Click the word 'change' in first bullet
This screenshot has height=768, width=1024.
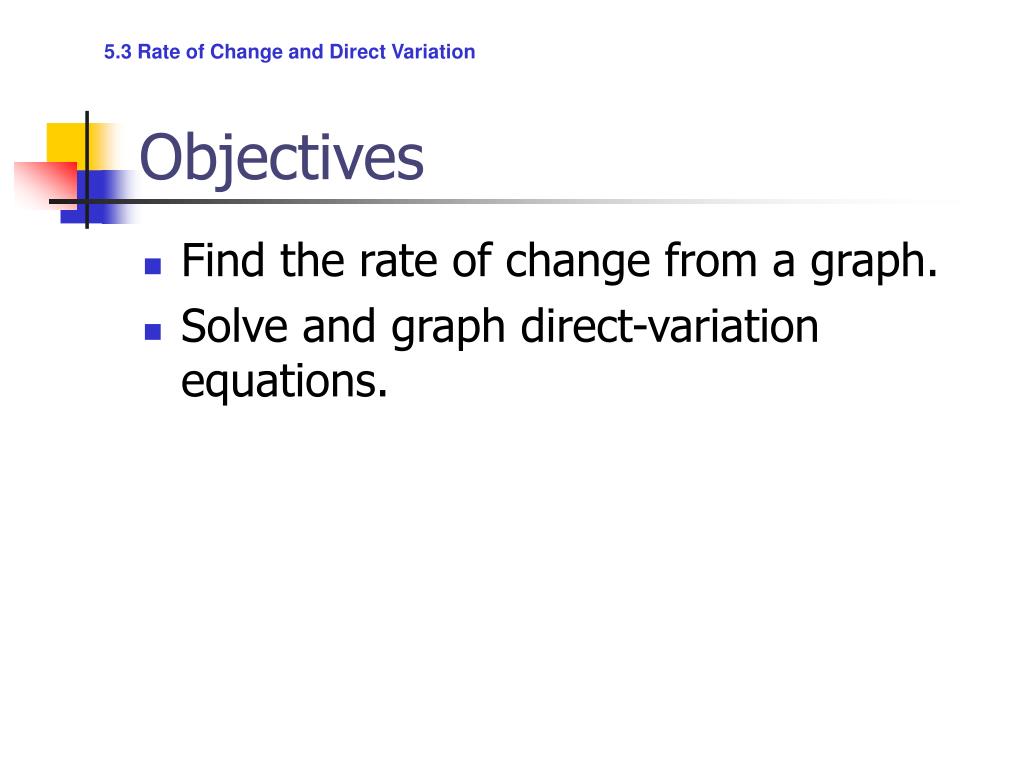click(x=577, y=263)
